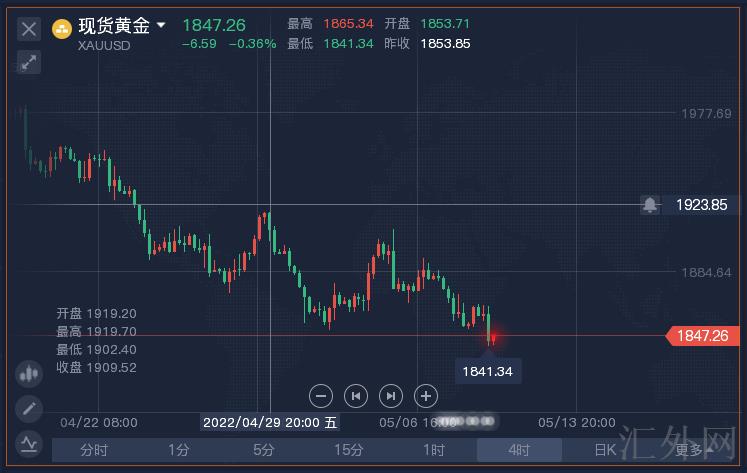
Task: Click the 05/13 20:00 time axis label
Action: 577,423
